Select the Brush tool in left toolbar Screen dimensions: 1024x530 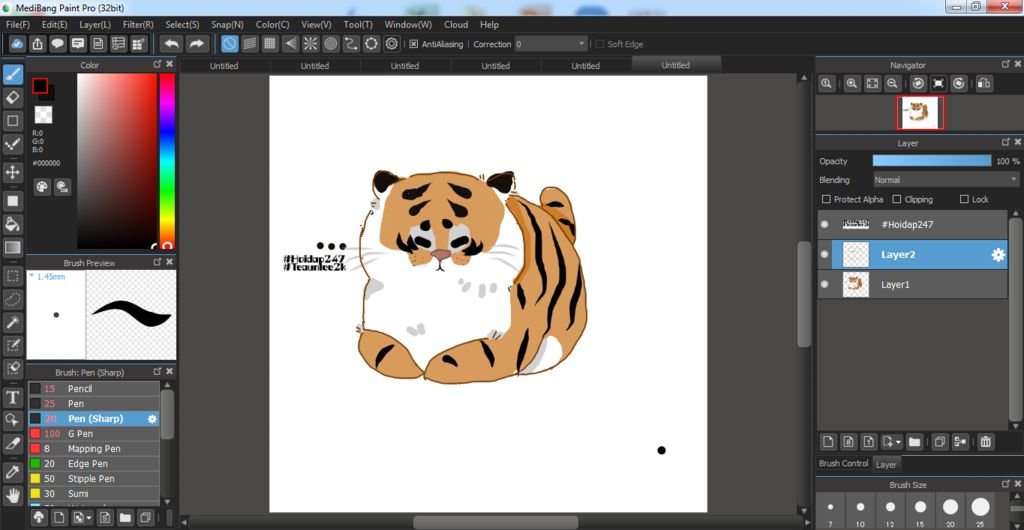[12, 74]
